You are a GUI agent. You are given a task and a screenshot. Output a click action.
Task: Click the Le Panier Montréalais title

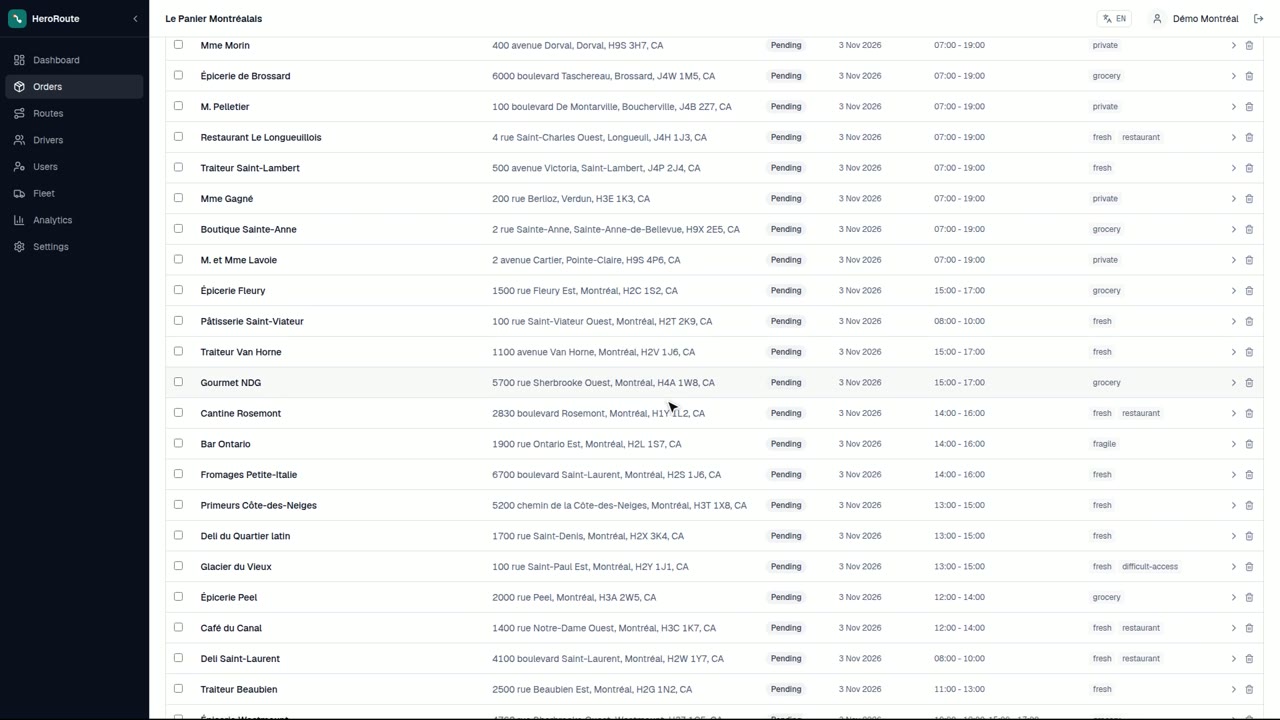click(214, 19)
